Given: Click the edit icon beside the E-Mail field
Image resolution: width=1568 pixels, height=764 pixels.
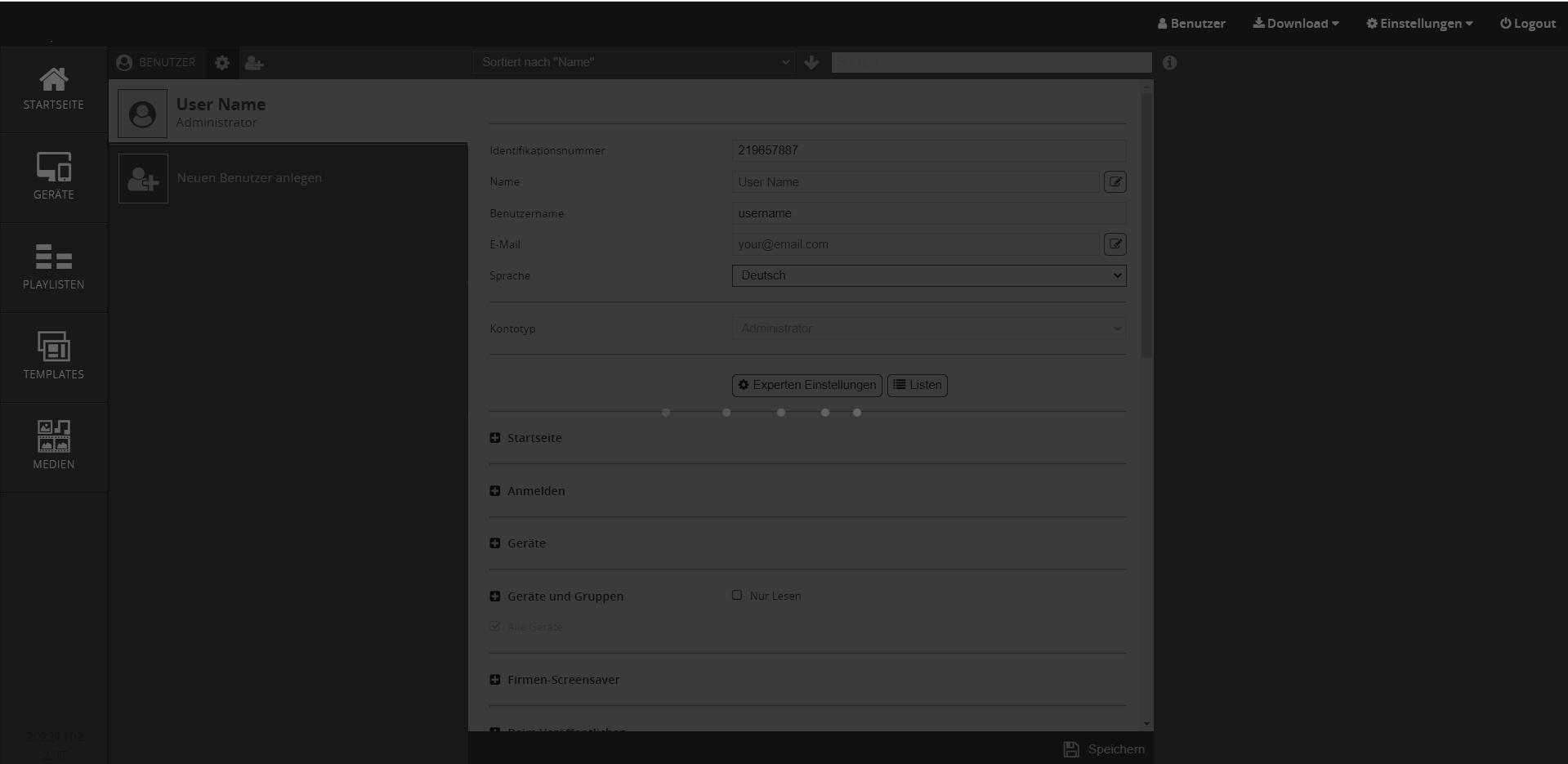Looking at the screenshot, I should coord(1115,244).
